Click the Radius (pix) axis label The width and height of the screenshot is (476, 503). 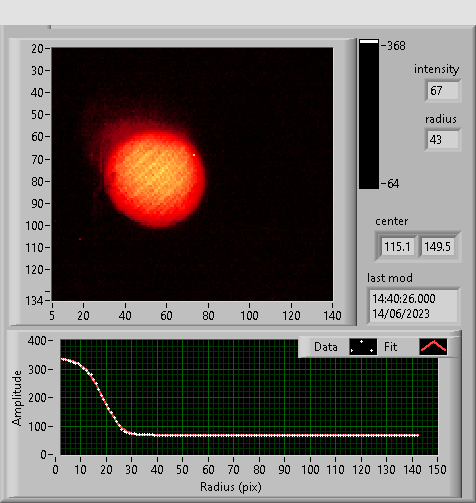(231, 487)
